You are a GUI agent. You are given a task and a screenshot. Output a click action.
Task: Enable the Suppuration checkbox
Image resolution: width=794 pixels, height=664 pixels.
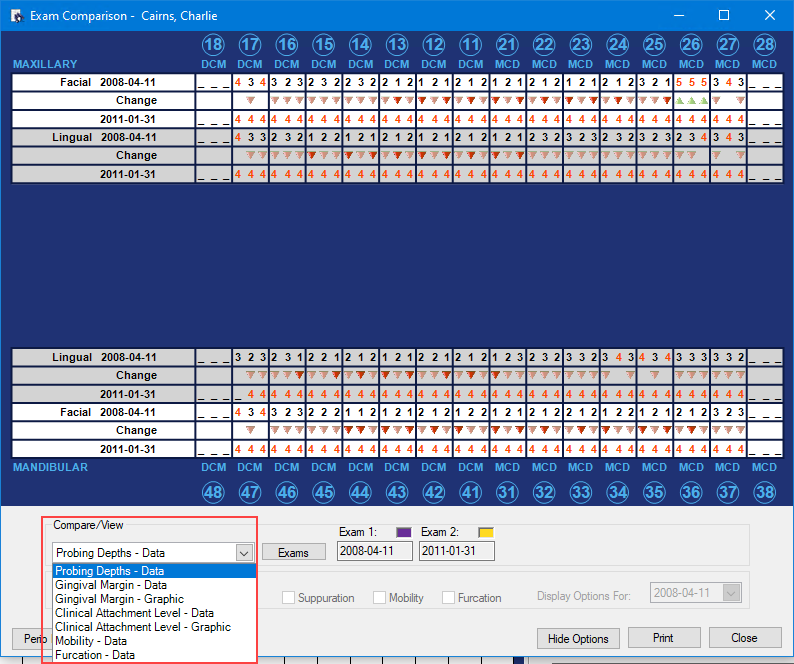pos(289,598)
